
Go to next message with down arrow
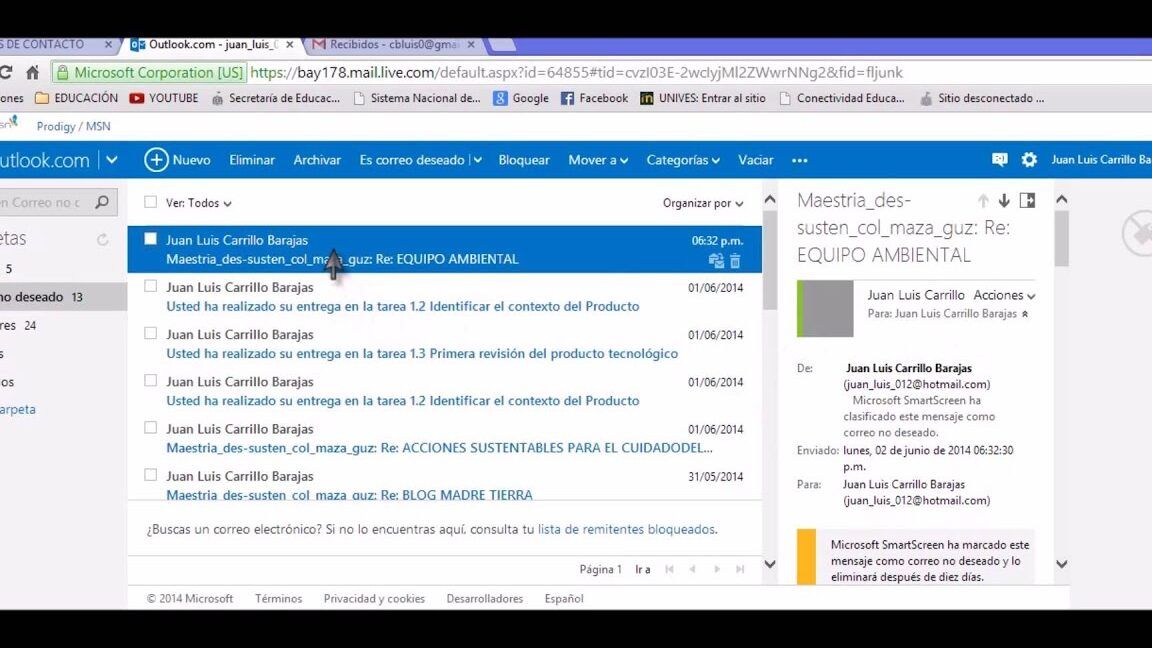(x=1004, y=201)
